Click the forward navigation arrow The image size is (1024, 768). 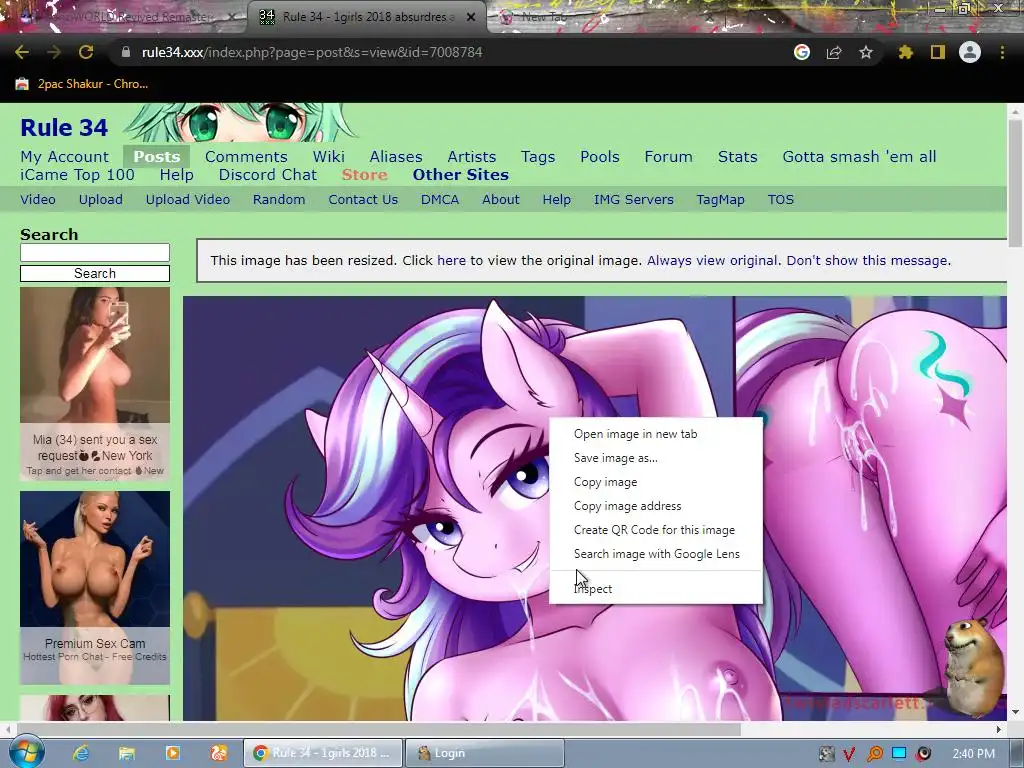(54, 52)
